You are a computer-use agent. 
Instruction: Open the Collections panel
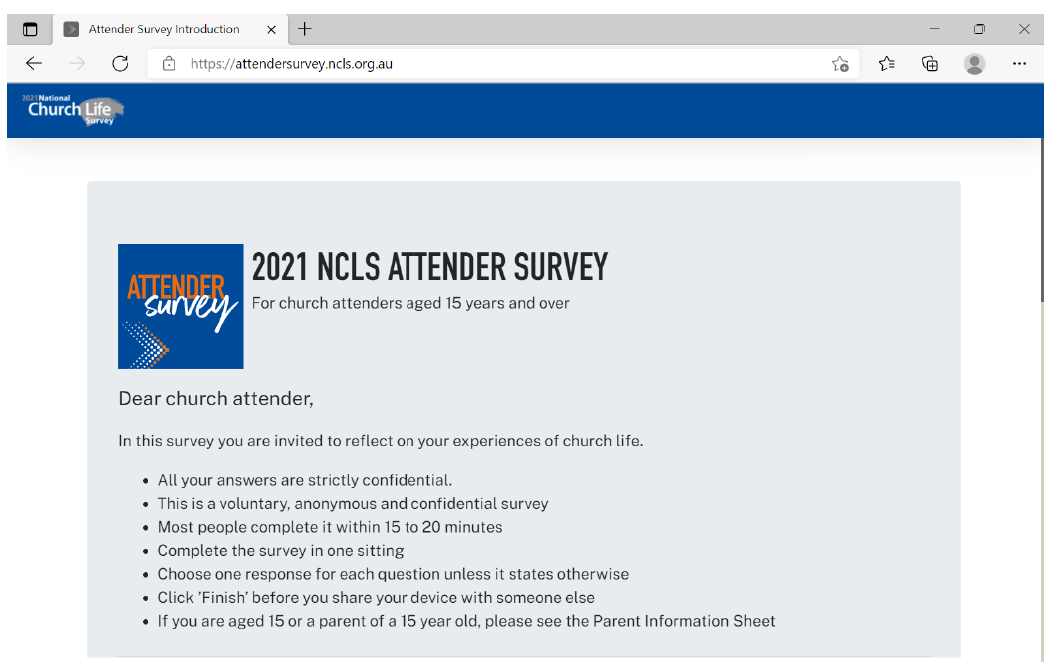click(x=930, y=64)
